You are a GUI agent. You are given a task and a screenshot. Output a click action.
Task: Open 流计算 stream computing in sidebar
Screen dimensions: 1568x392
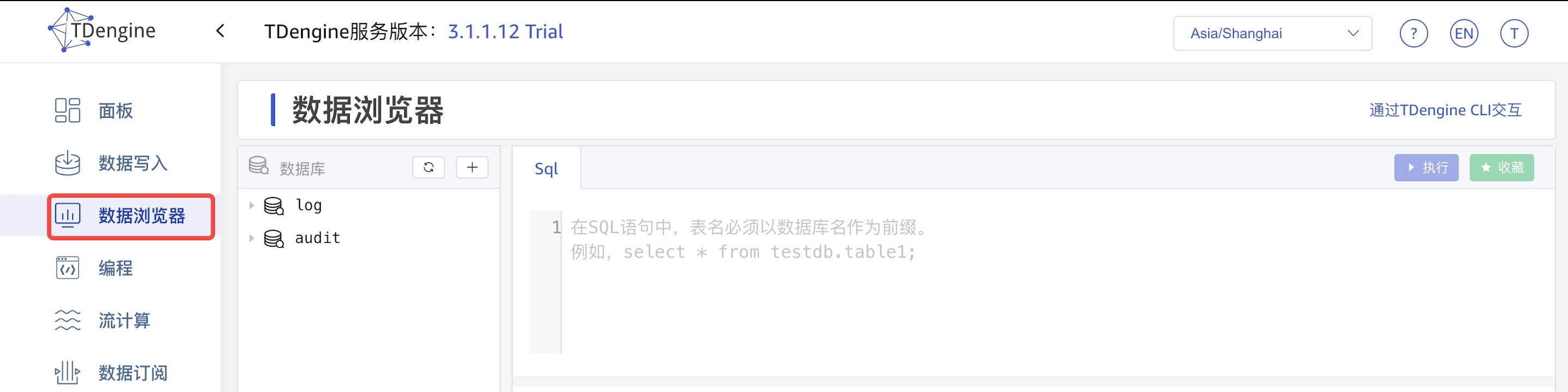pos(123,320)
